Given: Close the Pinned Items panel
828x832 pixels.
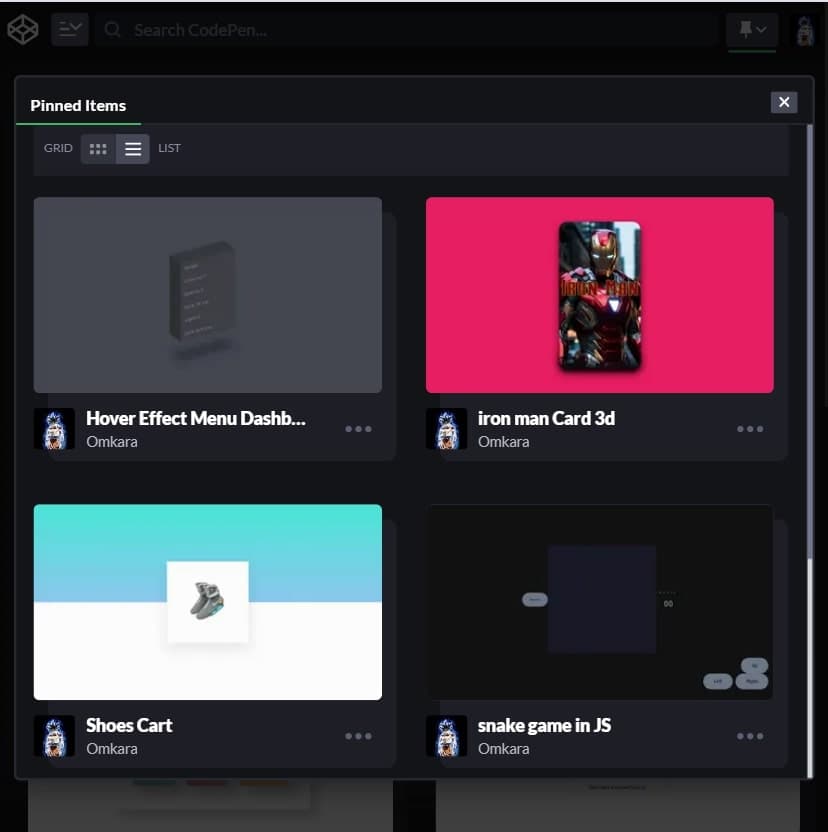Looking at the screenshot, I should click(784, 102).
